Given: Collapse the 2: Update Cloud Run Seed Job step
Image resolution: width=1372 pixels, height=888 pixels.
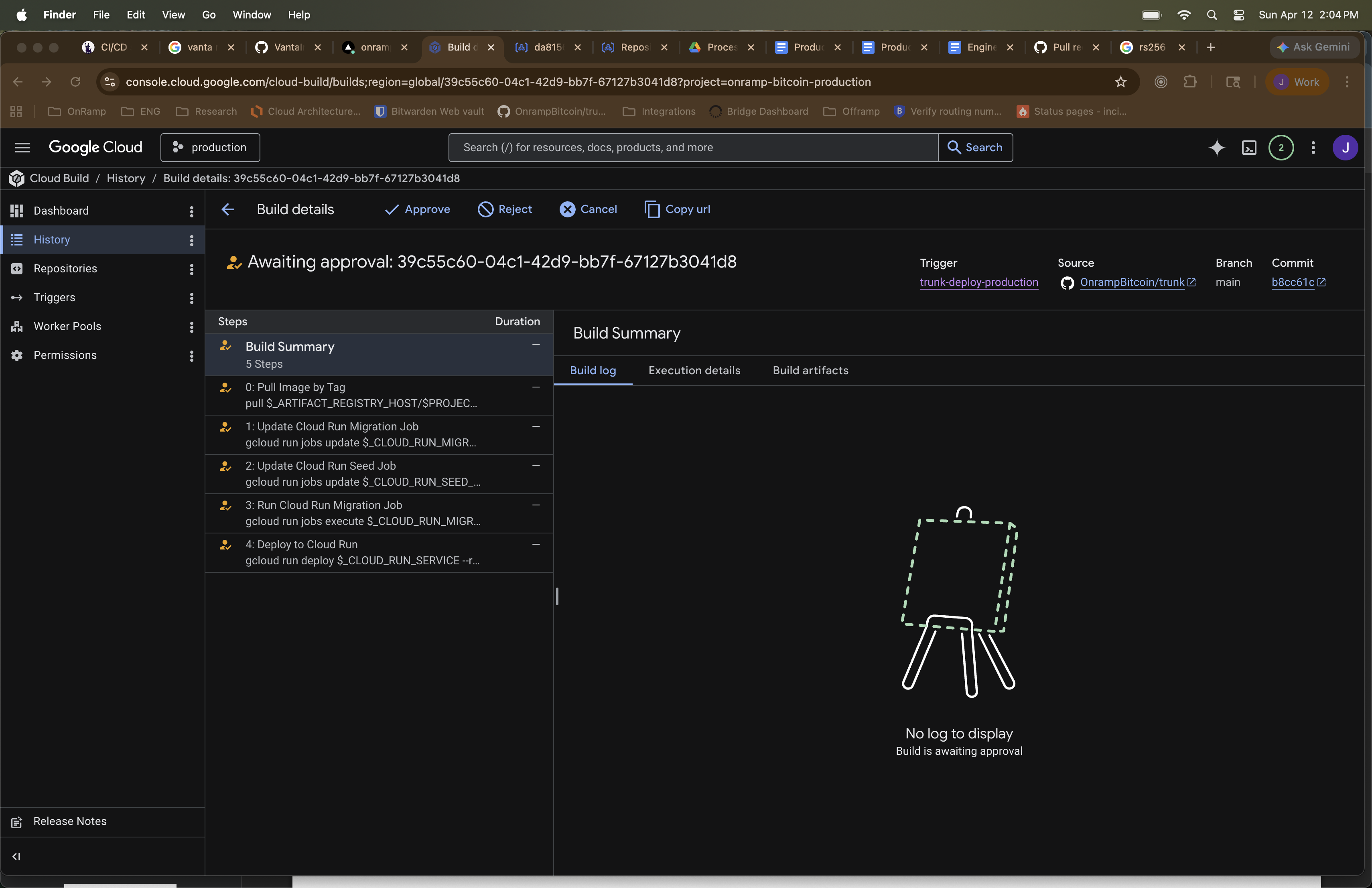Looking at the screenshot, I should [x=535, y=465].
